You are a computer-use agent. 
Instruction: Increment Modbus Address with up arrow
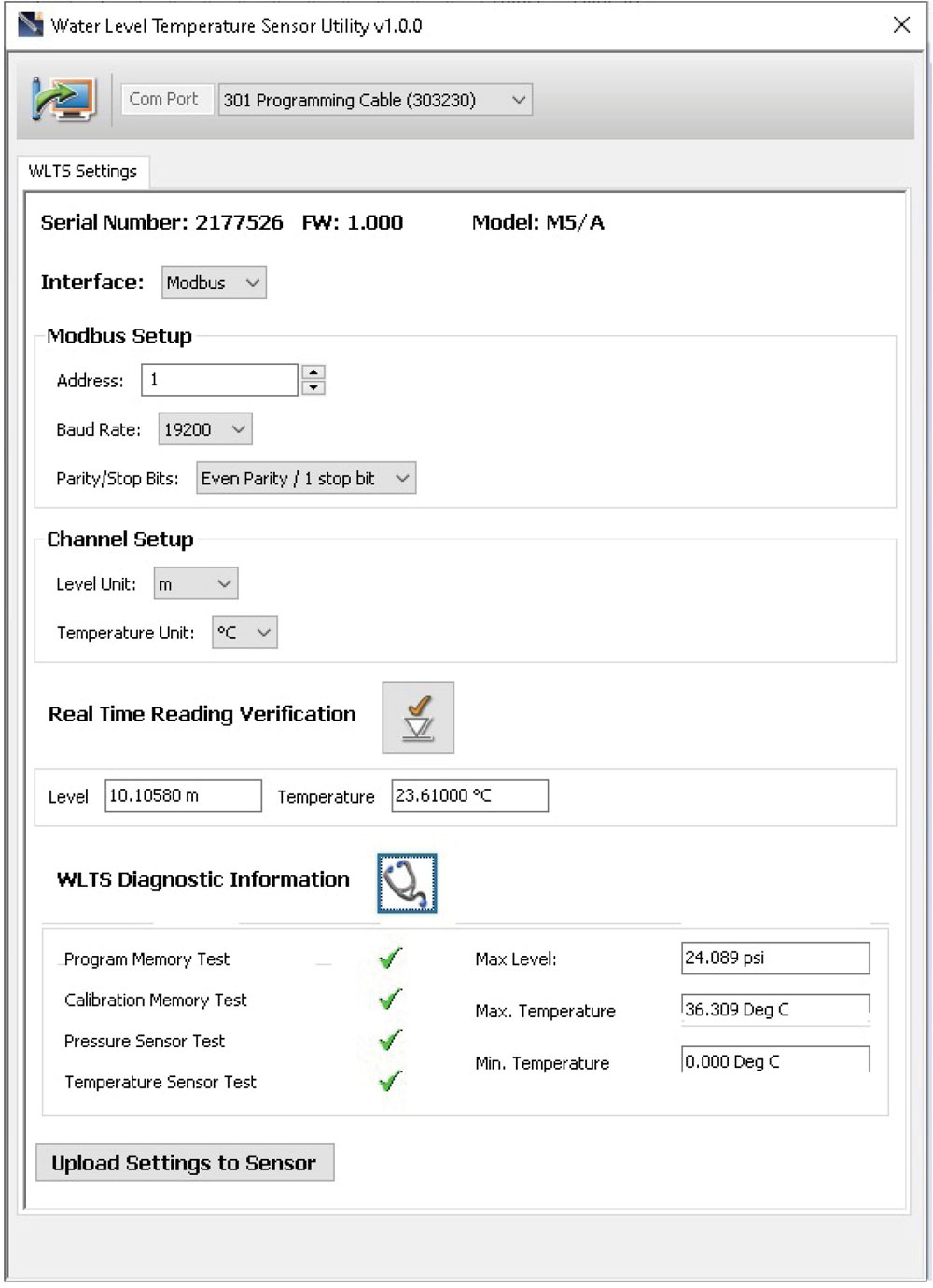313,371
